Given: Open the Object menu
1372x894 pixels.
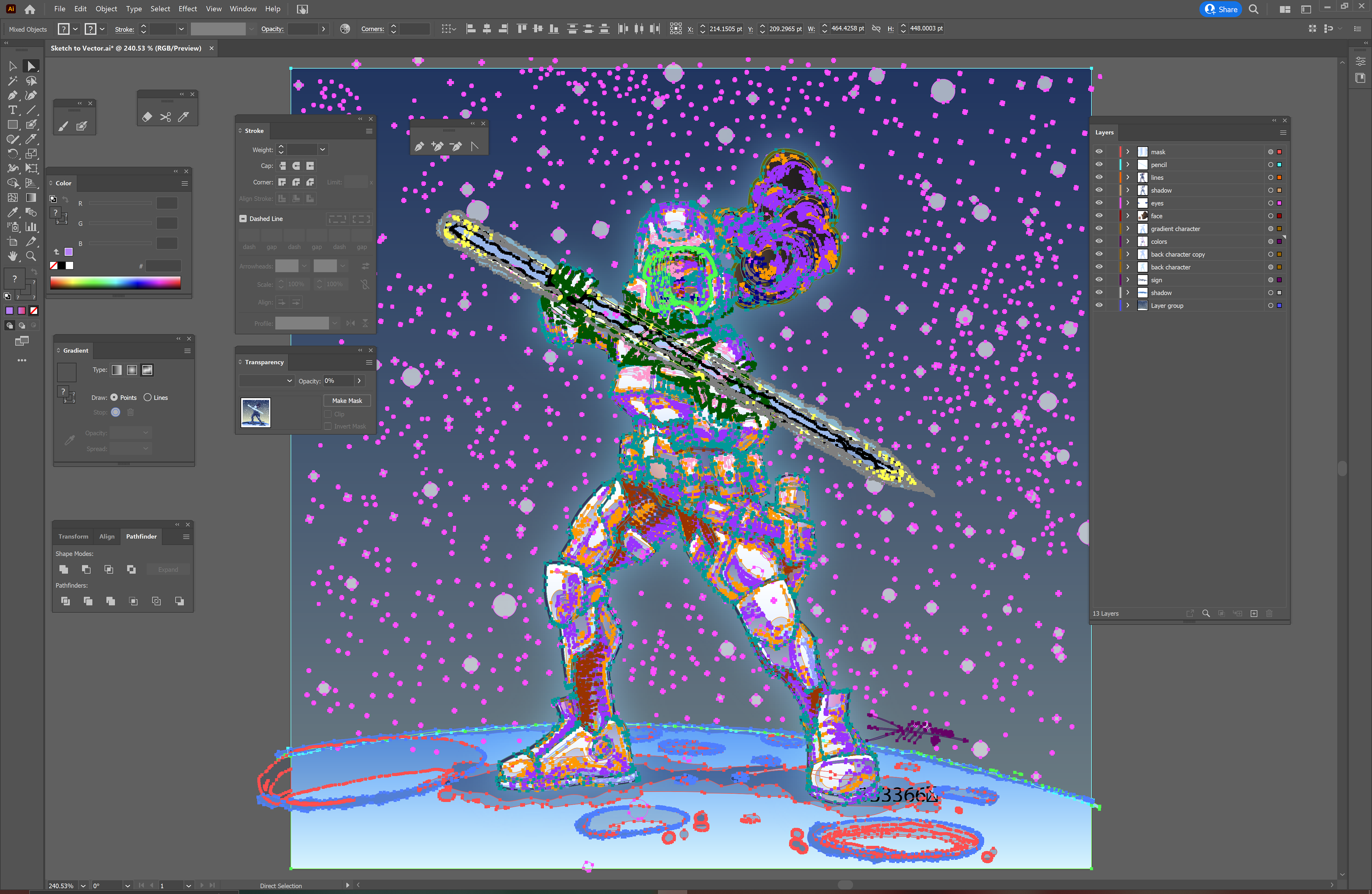Looking at the screenshot, I should tap(106, 9).
